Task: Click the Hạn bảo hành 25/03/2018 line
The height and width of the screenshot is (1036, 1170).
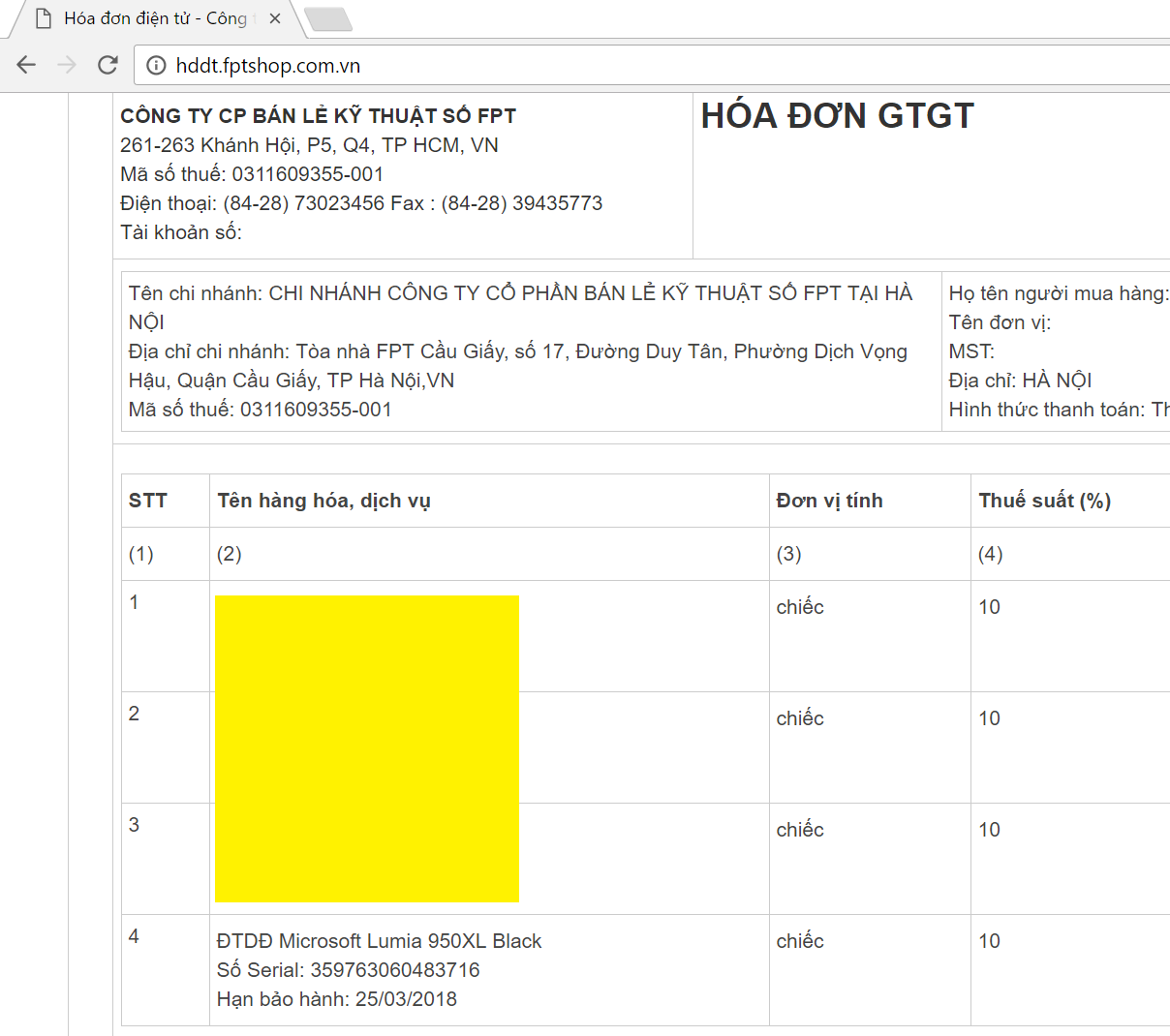Action: click(336, 999)
